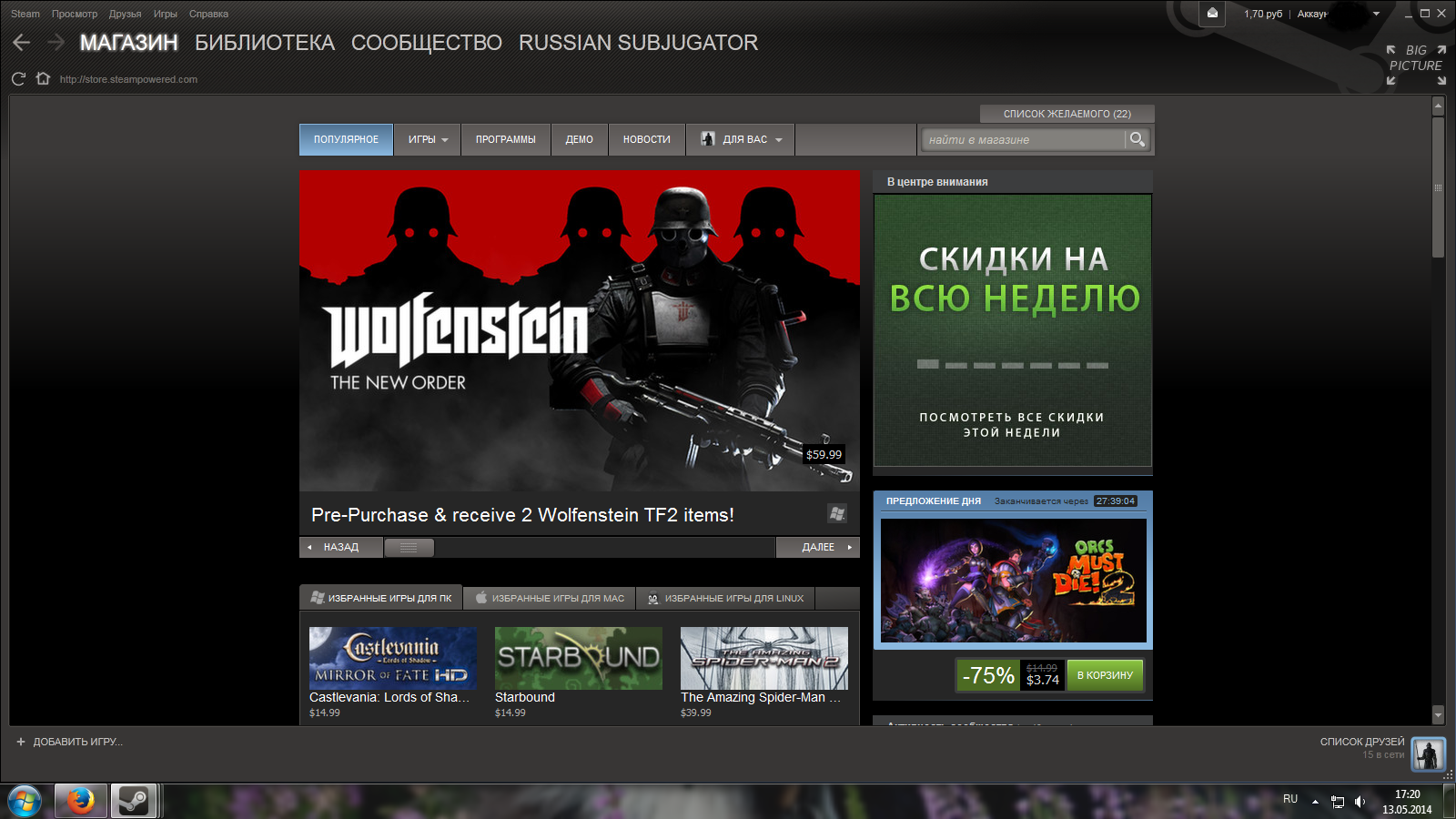
Task: Open The Amazing Spider-Man 2 thumbnail
Action: point(764,658)
